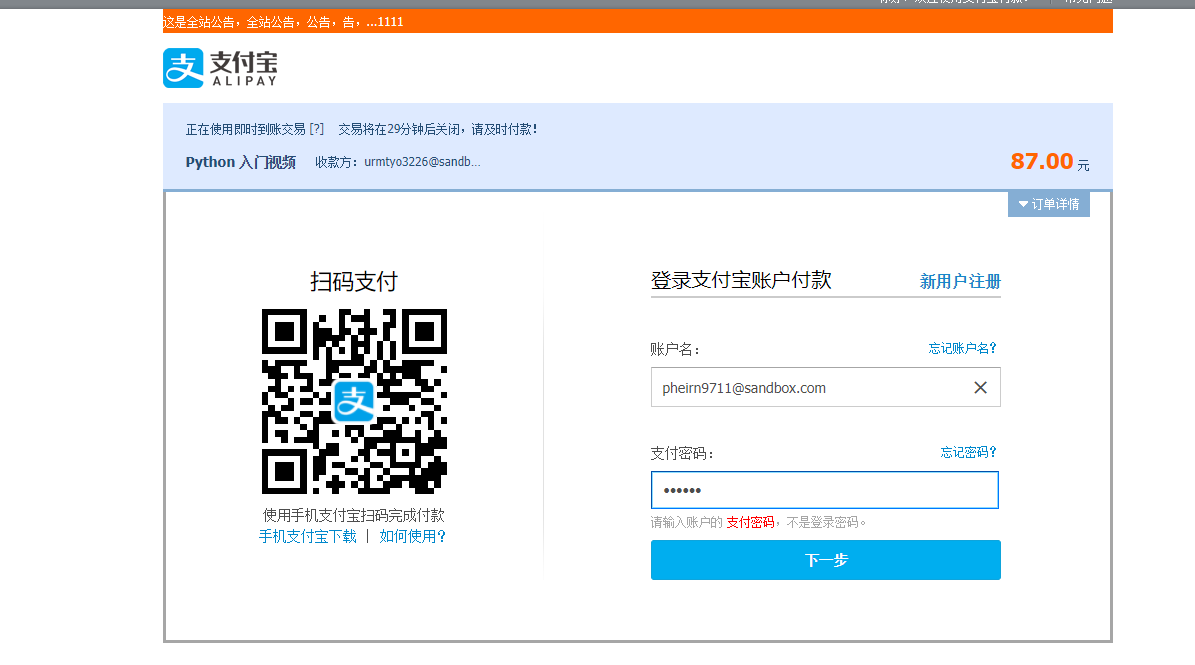Clear the account name using the X icon
The width and height of the screenshot is (1195, 665).
[980, 387]
